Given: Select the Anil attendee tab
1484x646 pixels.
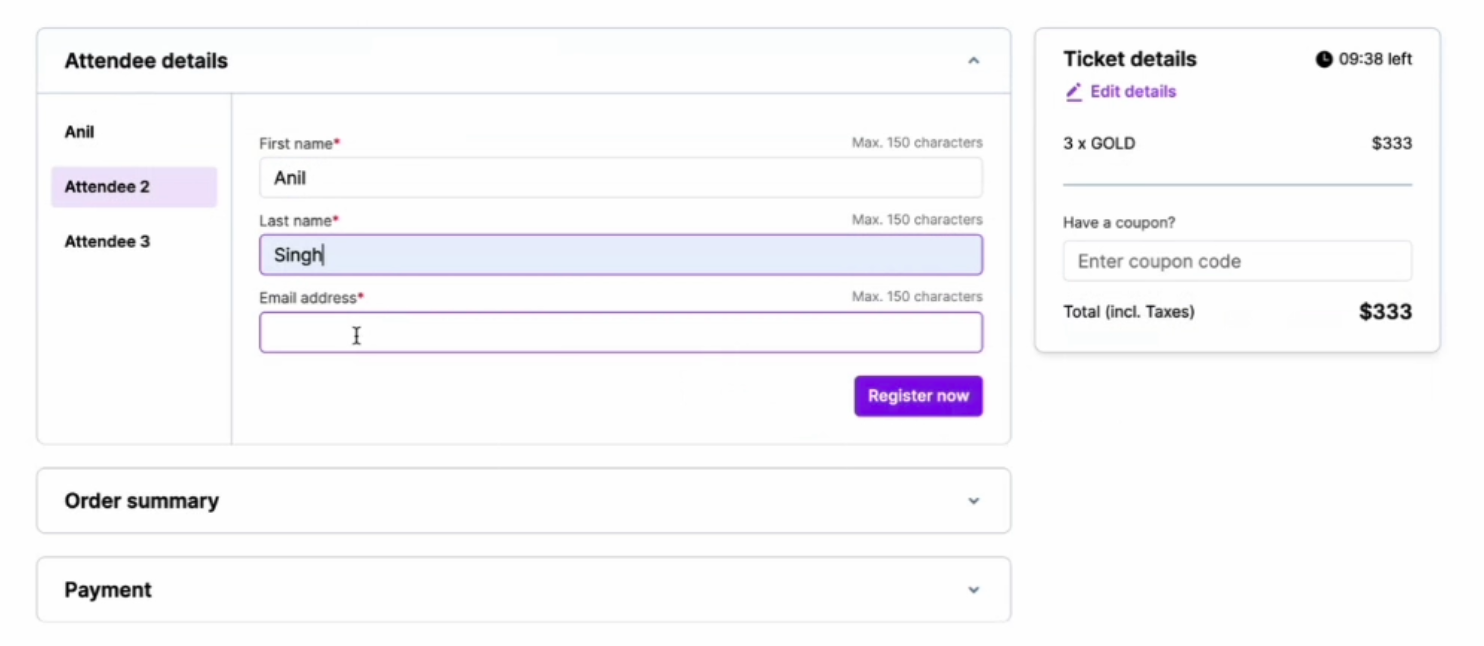Looking at the screenshot, I should pos(80,132).
